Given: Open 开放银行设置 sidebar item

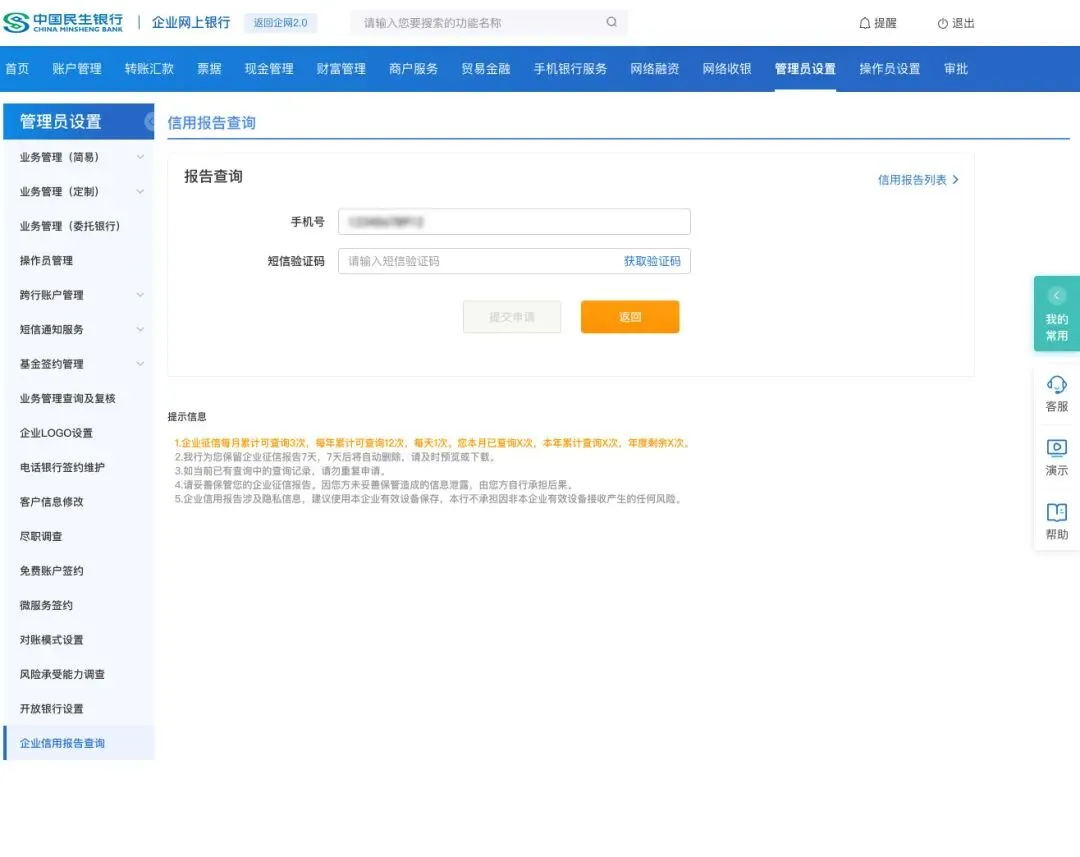Looking at the screenshot, I should 79,708.
